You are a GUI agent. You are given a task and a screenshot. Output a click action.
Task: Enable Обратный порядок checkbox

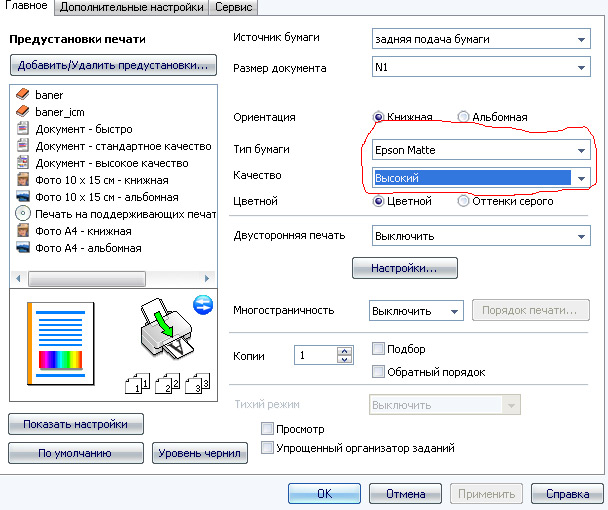click(378, 372)
